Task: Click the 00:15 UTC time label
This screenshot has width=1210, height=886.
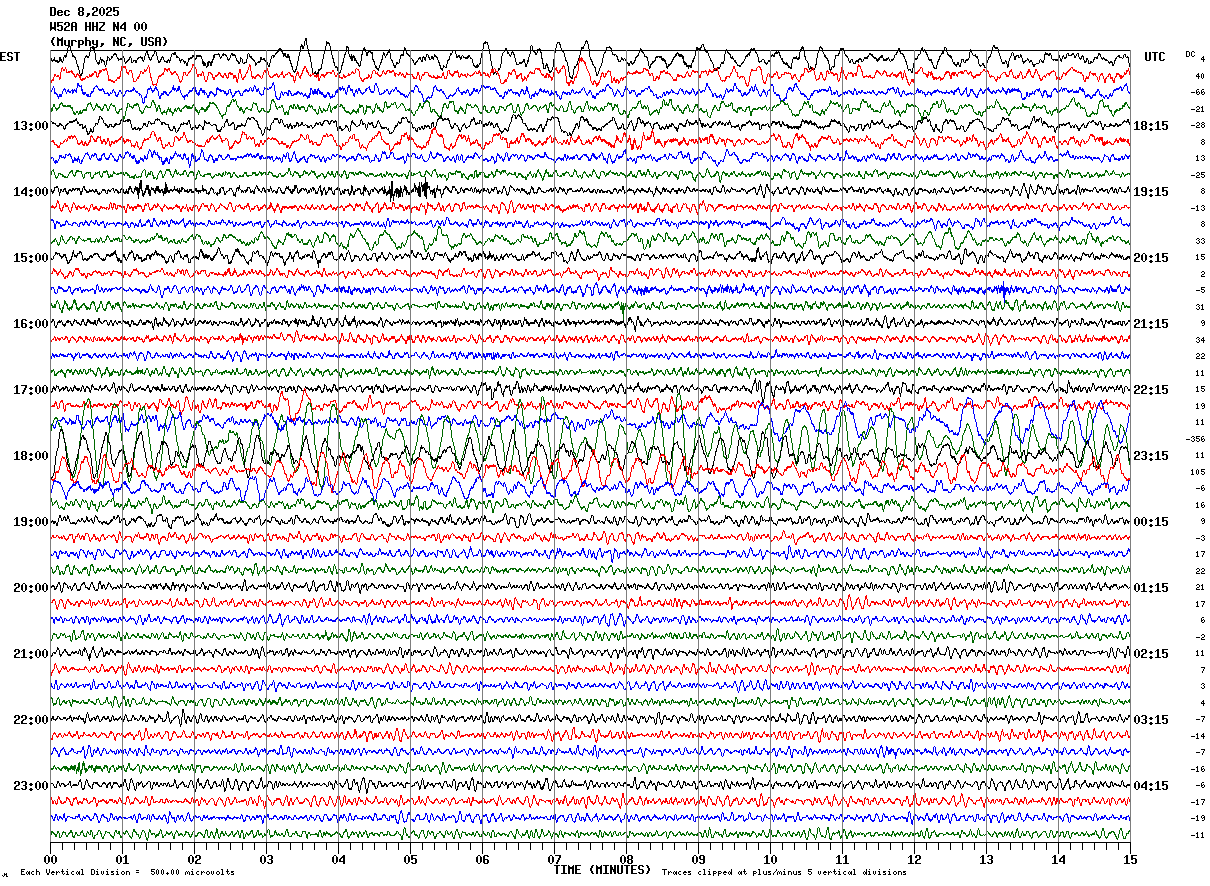Action: pos(1150,522)
